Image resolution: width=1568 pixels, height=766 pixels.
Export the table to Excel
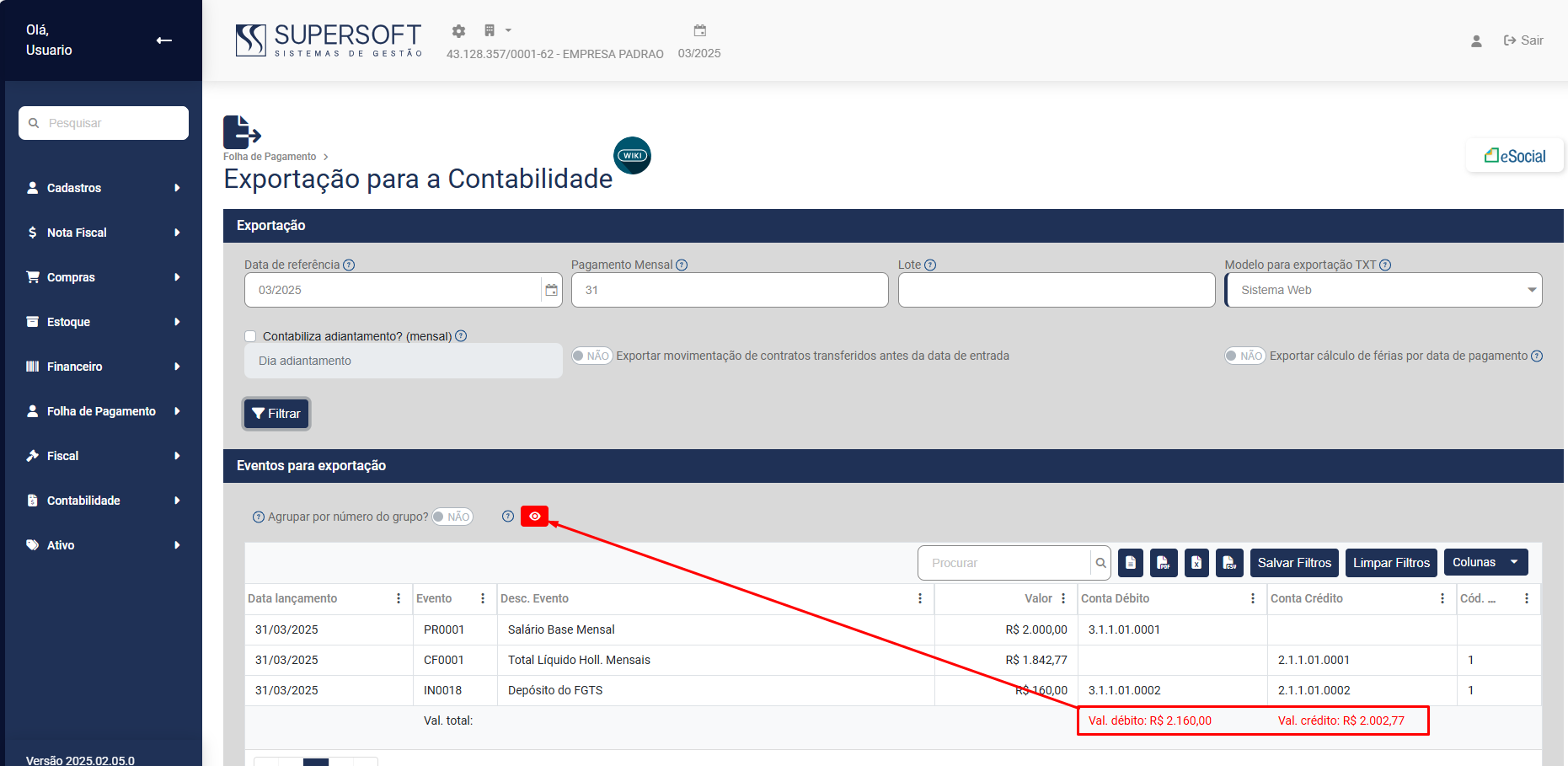coord(1196,563)
